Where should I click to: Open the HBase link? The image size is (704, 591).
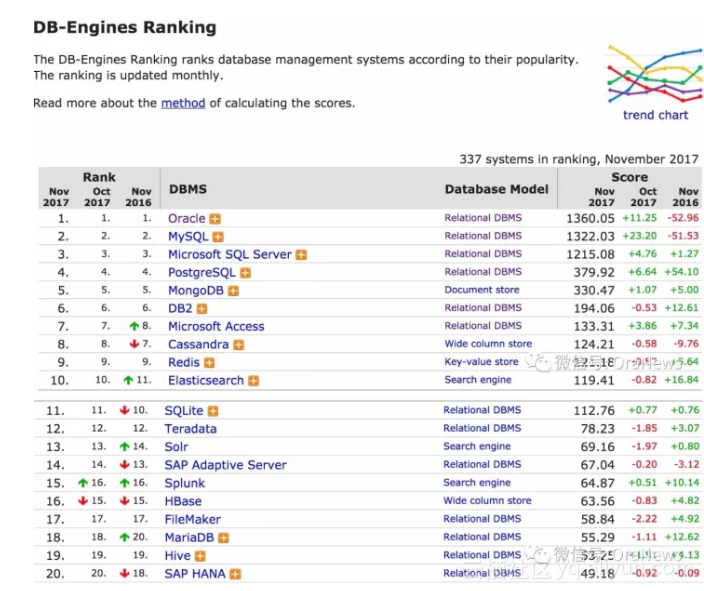click(183, 501)
